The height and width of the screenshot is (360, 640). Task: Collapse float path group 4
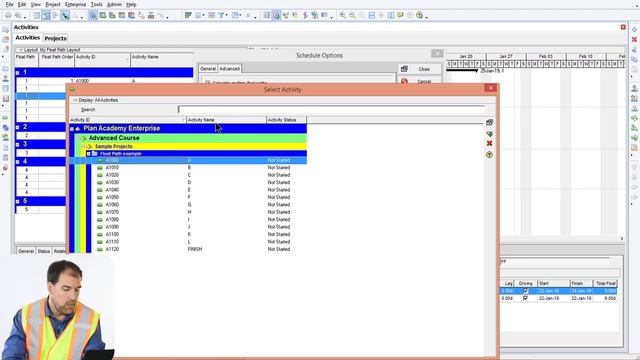[18, 162]
